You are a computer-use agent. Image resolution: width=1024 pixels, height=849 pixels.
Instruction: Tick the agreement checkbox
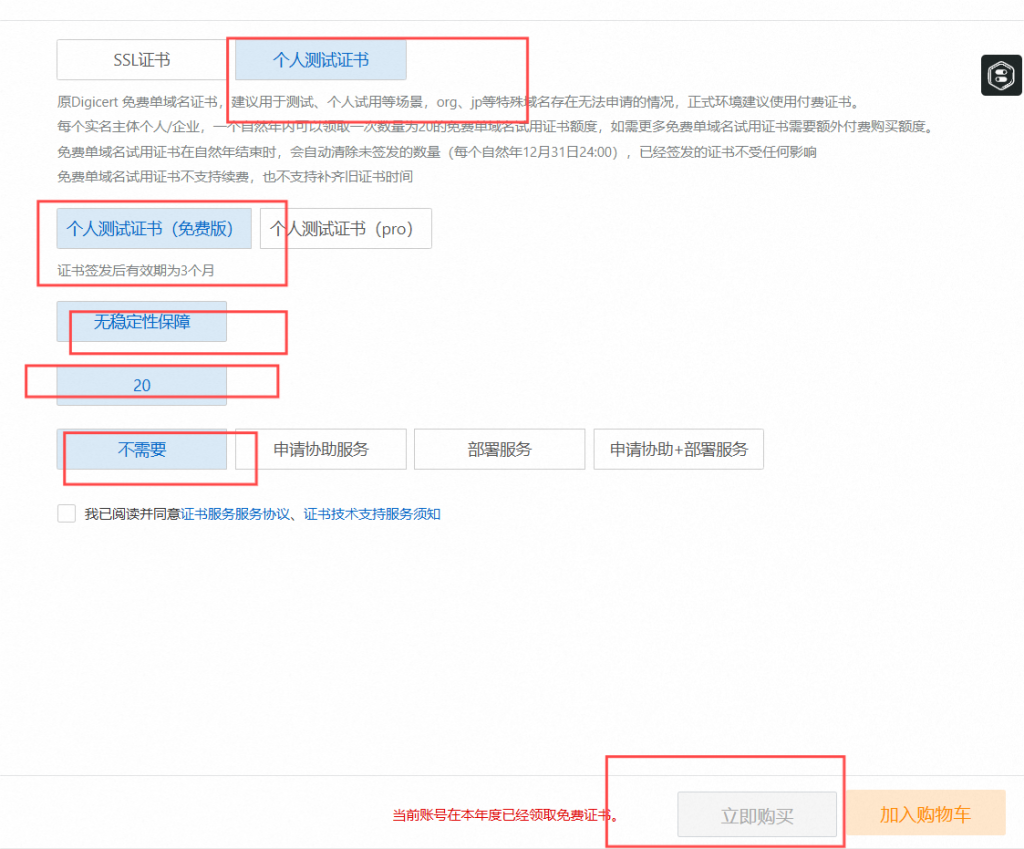(67, 514)
